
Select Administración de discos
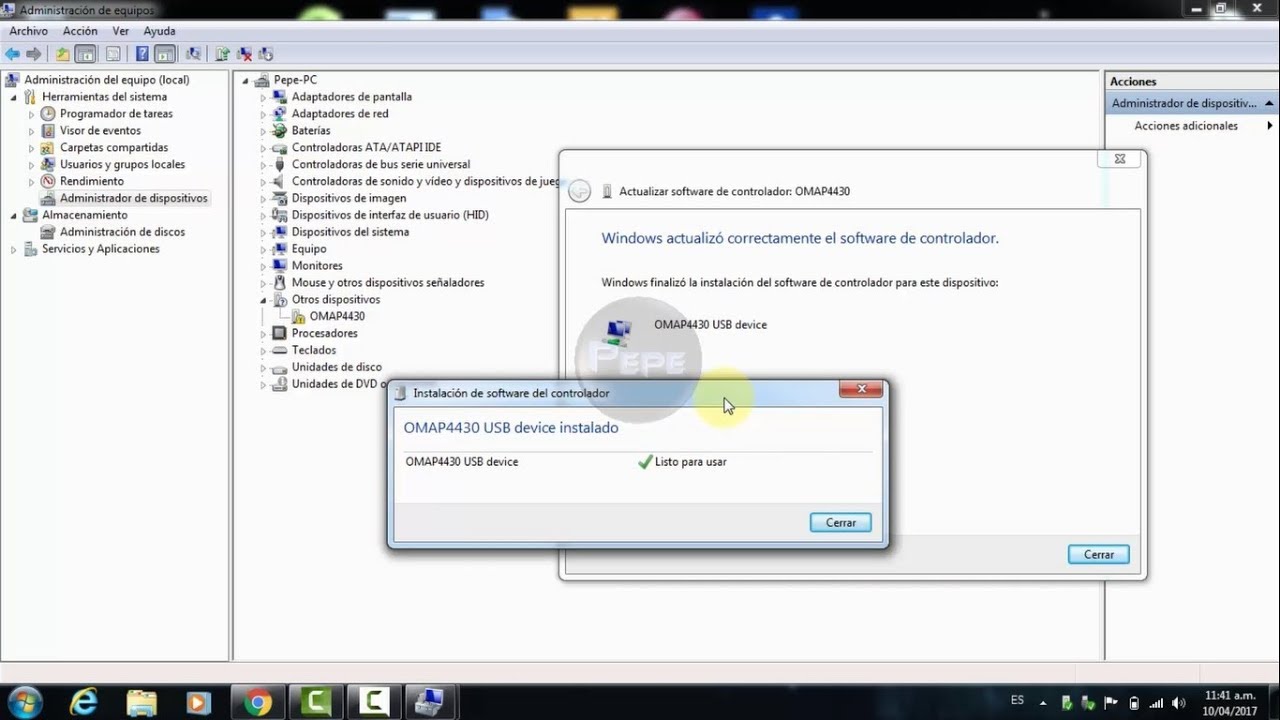pyautogui.click(x=122, y=232)
